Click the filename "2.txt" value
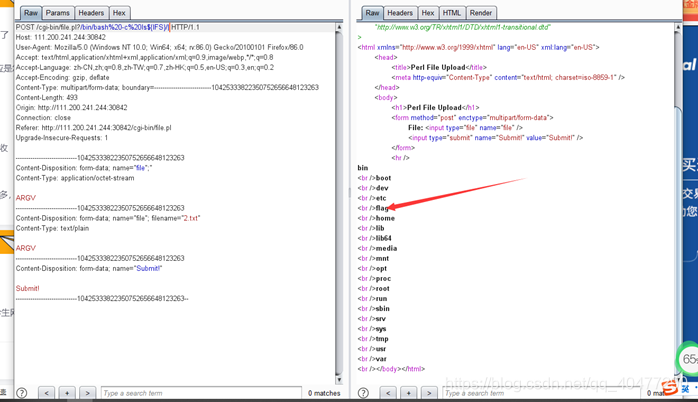The width and height of the screenshot is (698, 402). (x=191, y=218)
